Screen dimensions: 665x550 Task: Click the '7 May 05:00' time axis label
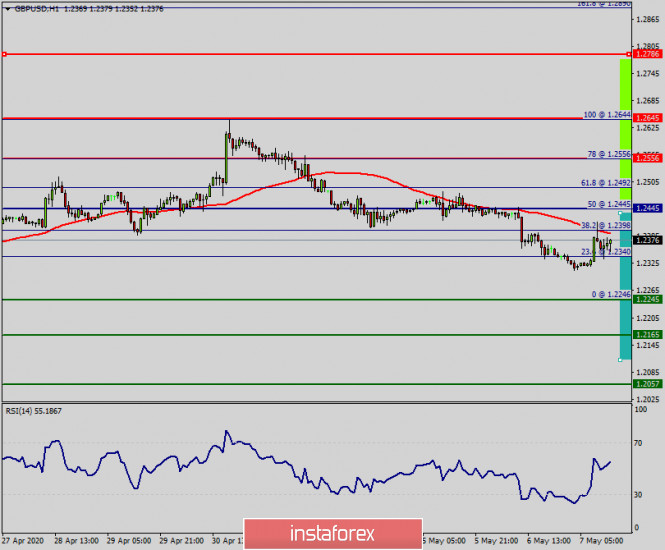601,541
